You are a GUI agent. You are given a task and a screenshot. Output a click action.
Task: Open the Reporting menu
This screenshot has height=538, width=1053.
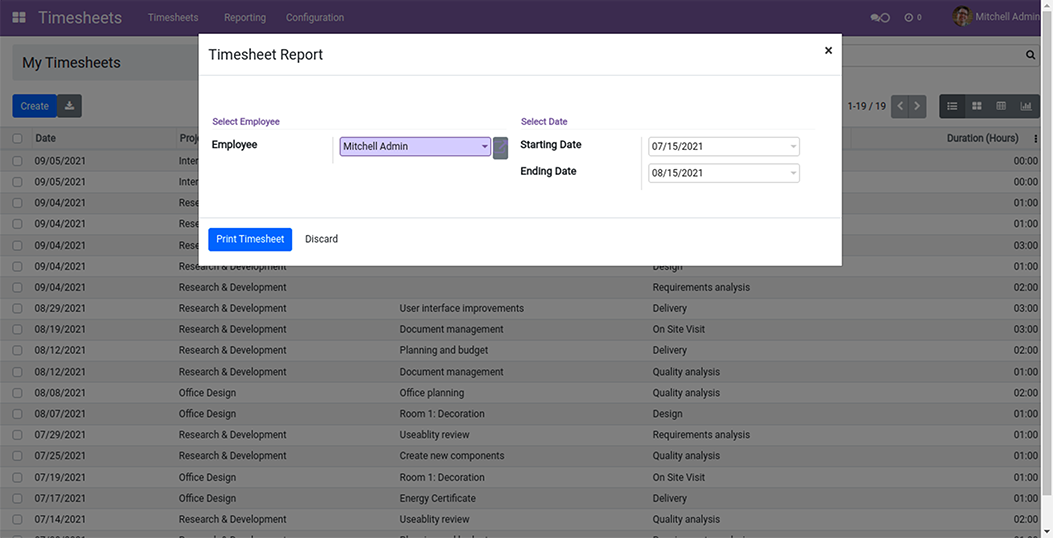tap(245, 17)
